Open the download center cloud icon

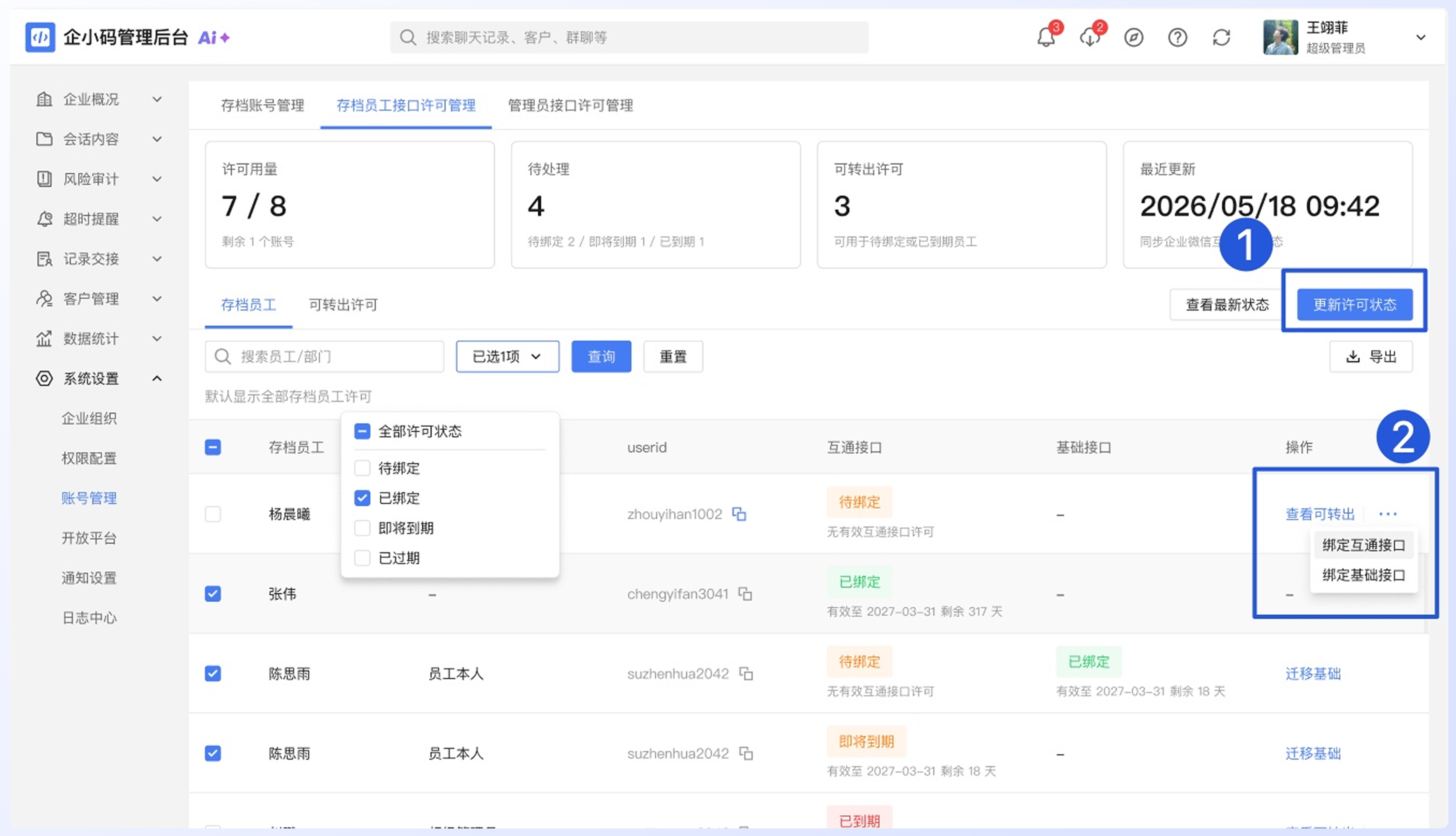tap(1089, 38)
